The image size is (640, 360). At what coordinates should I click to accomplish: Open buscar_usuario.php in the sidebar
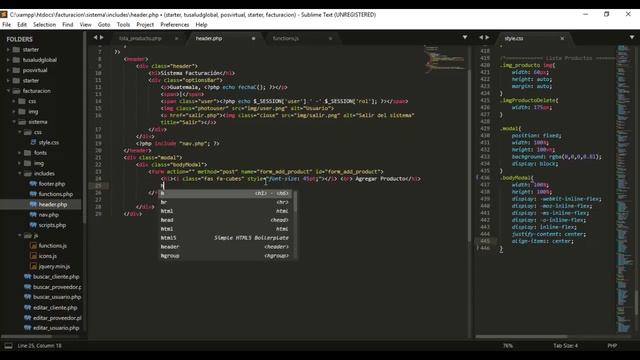(x=57, y=297)
